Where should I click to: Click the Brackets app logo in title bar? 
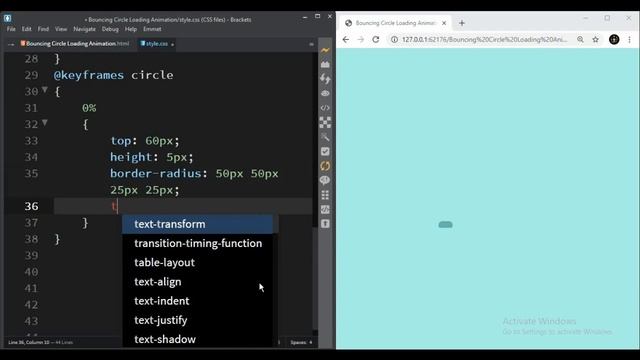coord(7,18)
